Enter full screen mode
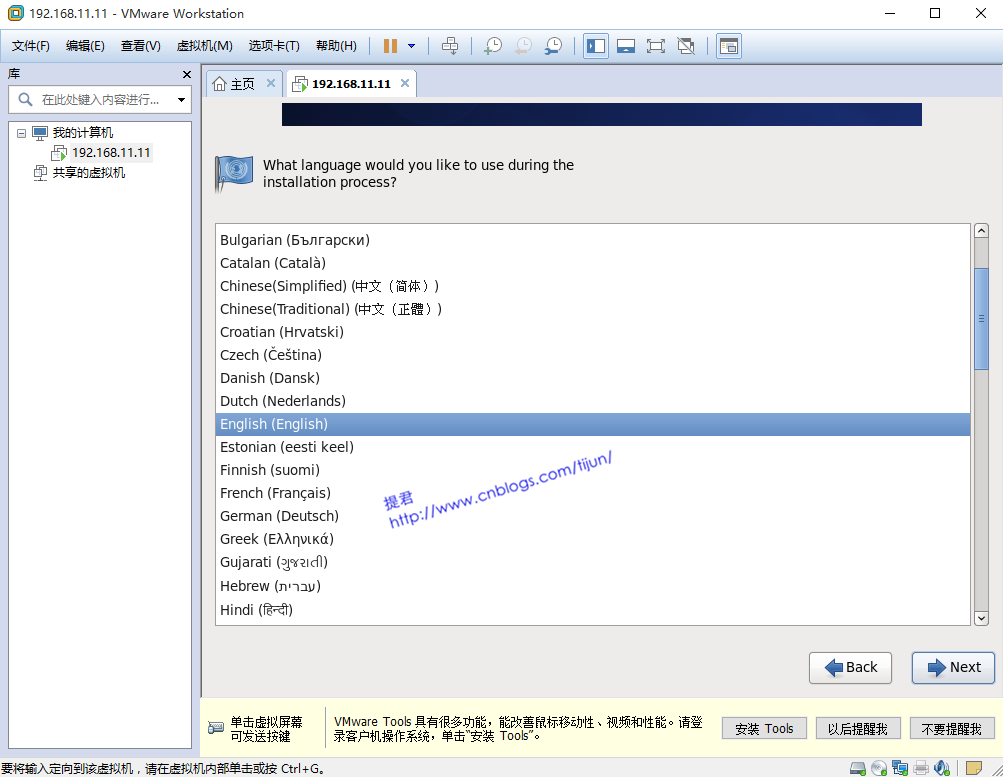The height and width of the screenshot is (777, 1003). (x=656, y=46)
